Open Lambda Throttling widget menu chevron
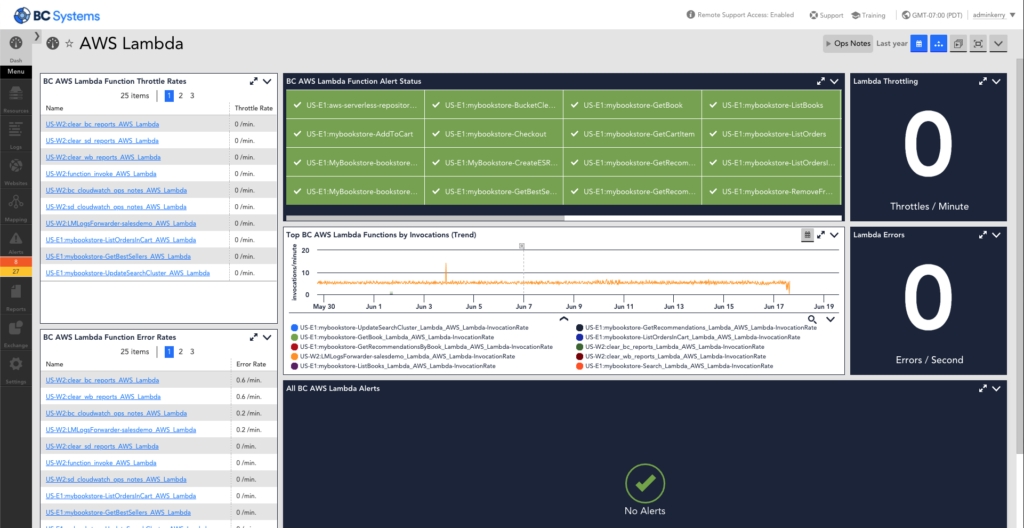 pos(996,82)
